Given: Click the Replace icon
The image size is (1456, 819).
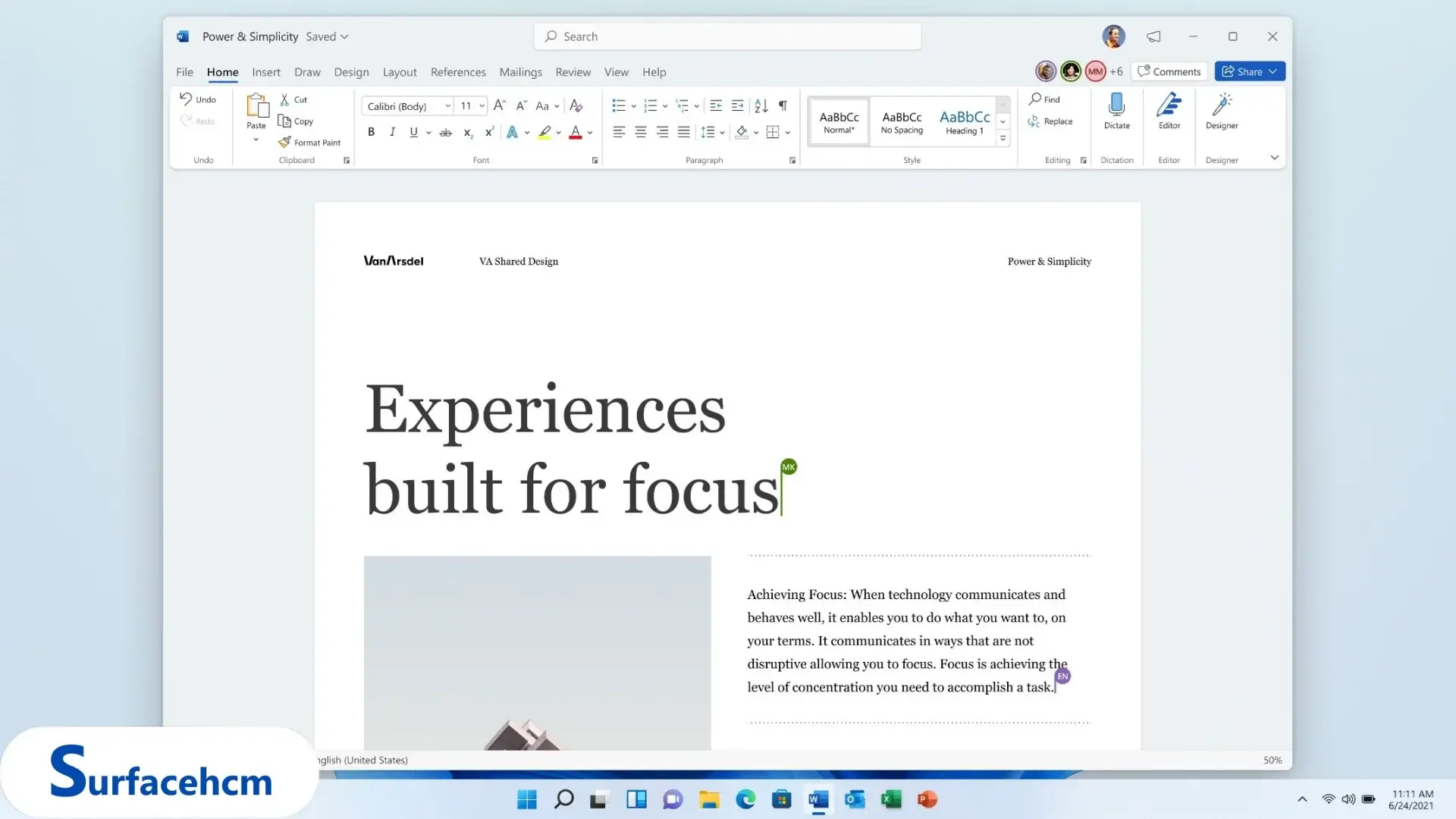Looking at the screenshot, I should (x=1034, y=121).
